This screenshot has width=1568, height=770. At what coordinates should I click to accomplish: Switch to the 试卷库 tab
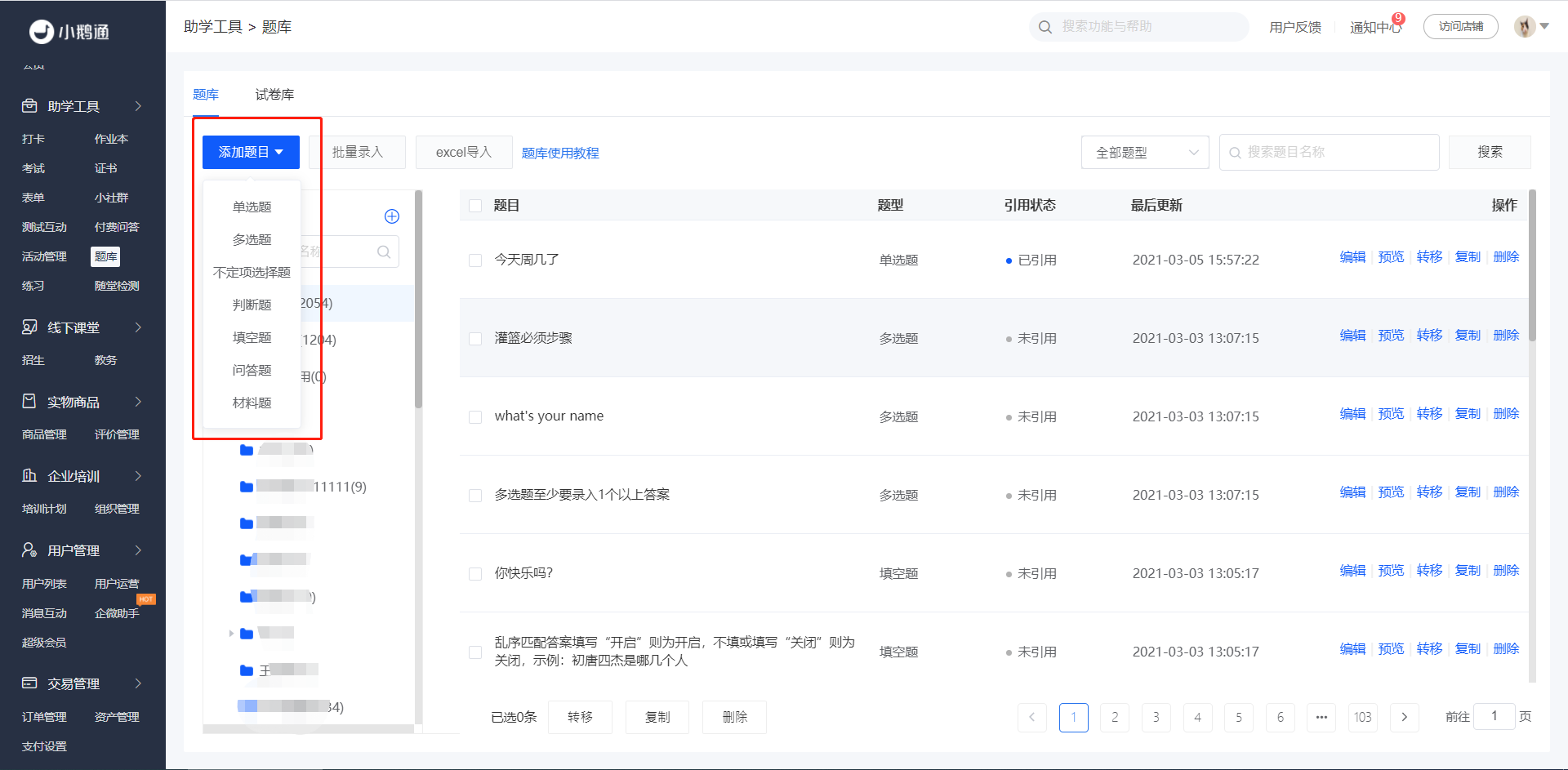click(274, 95)
